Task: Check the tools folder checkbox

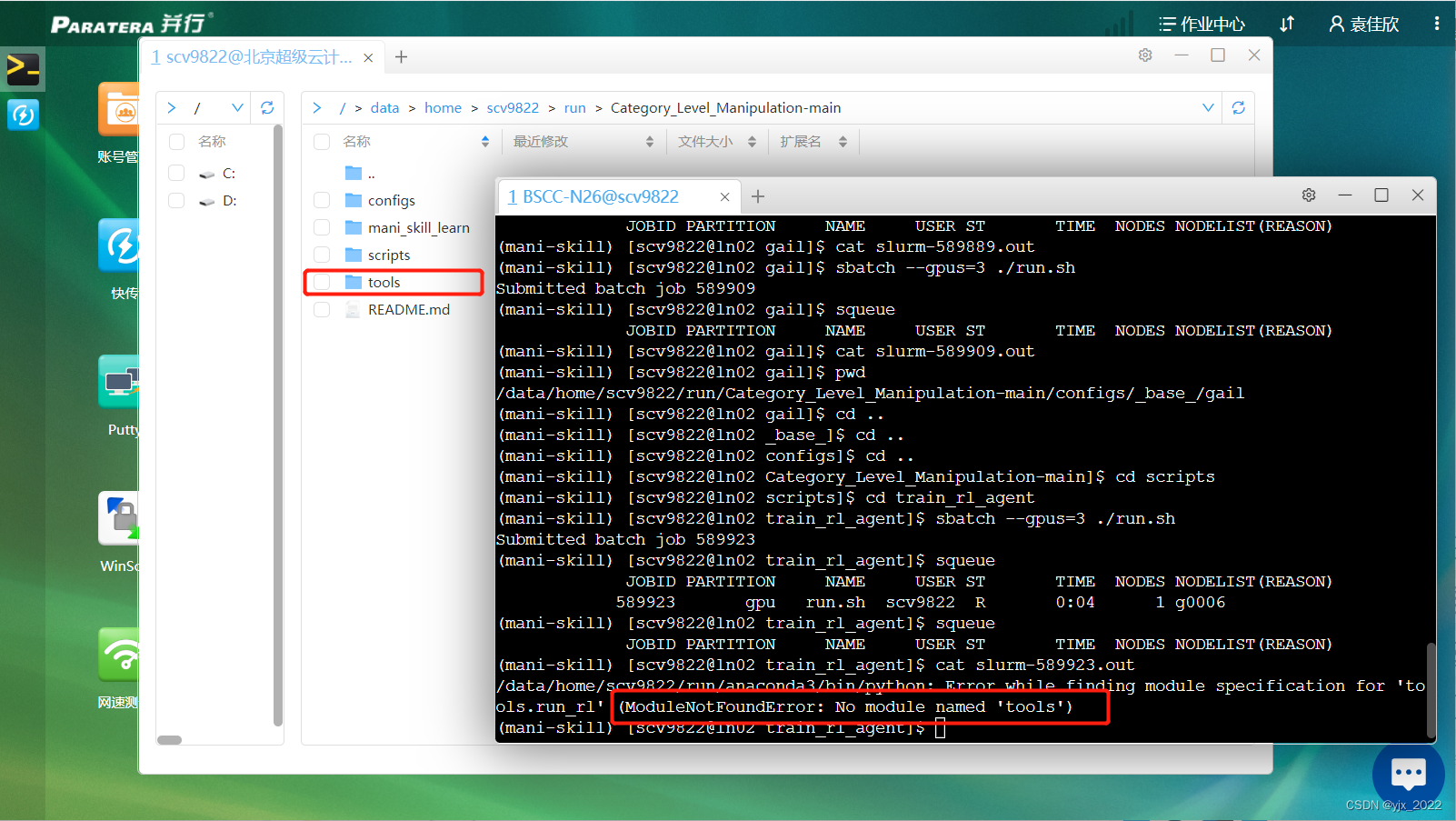Action: click(x=322, y=282)
